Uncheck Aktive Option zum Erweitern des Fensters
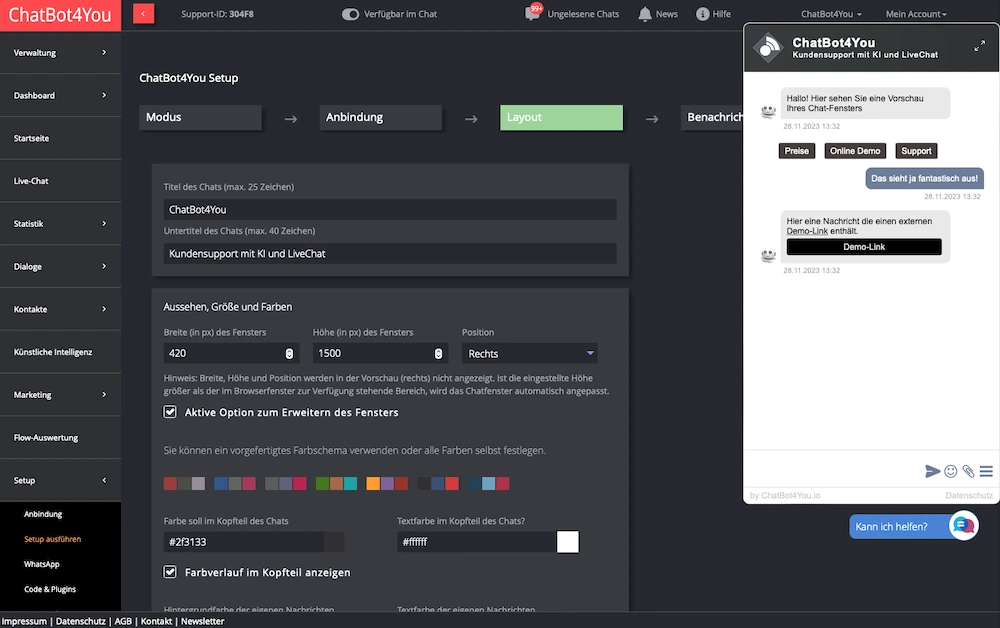This screenshot has height=628, width=1000. coord(170,412)
